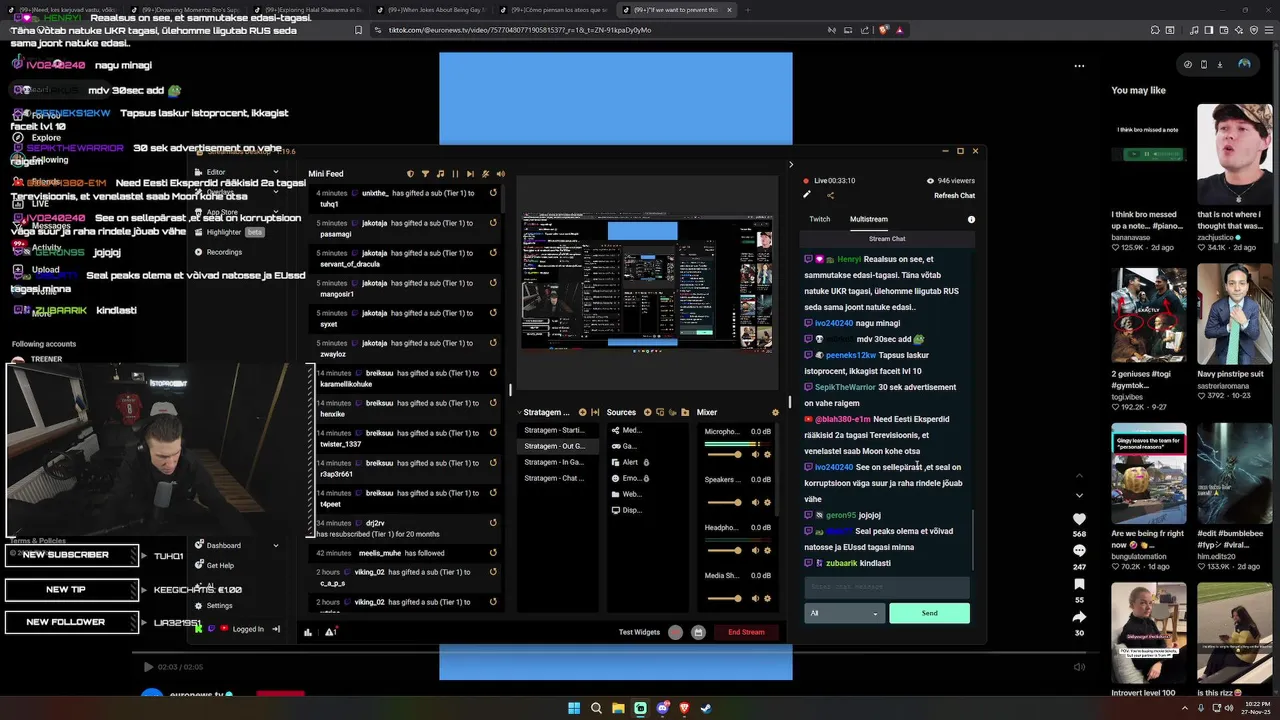Skip the current alert in Mini Feed
Screen dimensions: 1280x720
click(x=470, y=174)
